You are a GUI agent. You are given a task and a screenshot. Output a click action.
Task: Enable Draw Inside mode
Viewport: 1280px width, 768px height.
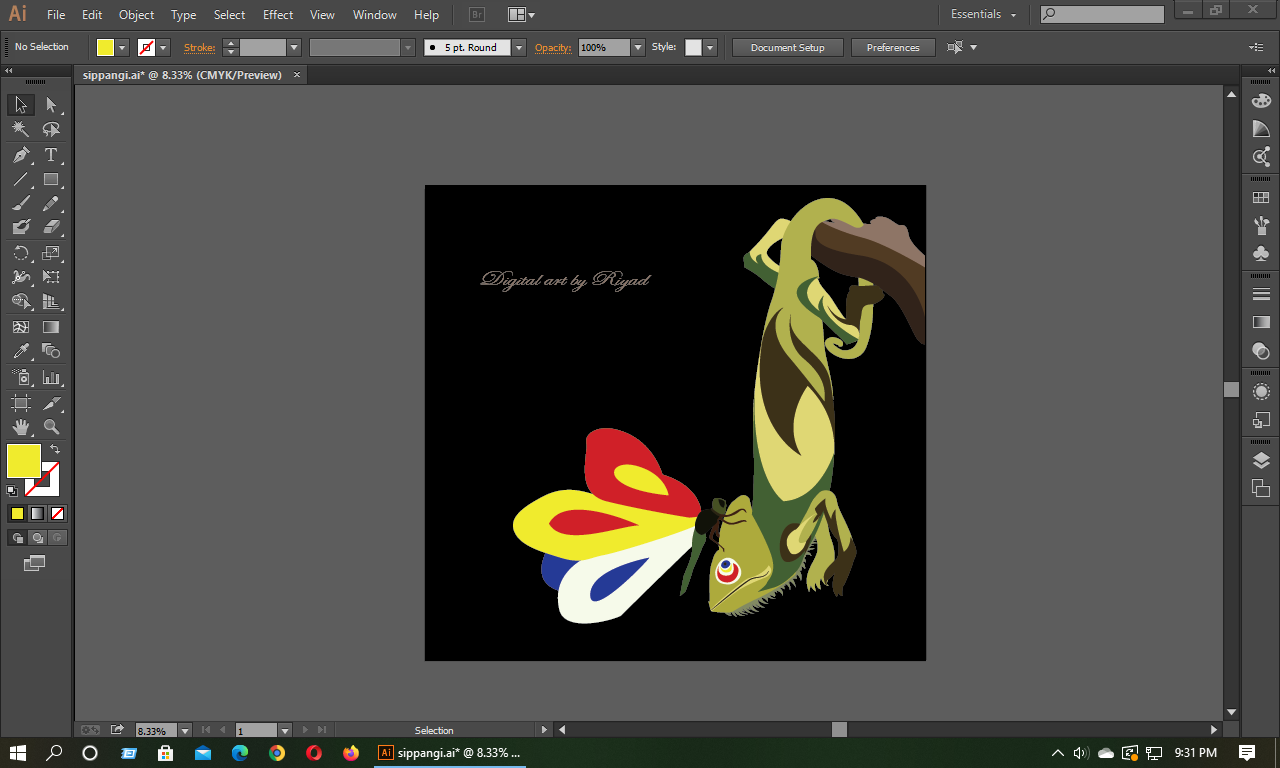pos(58,538)
